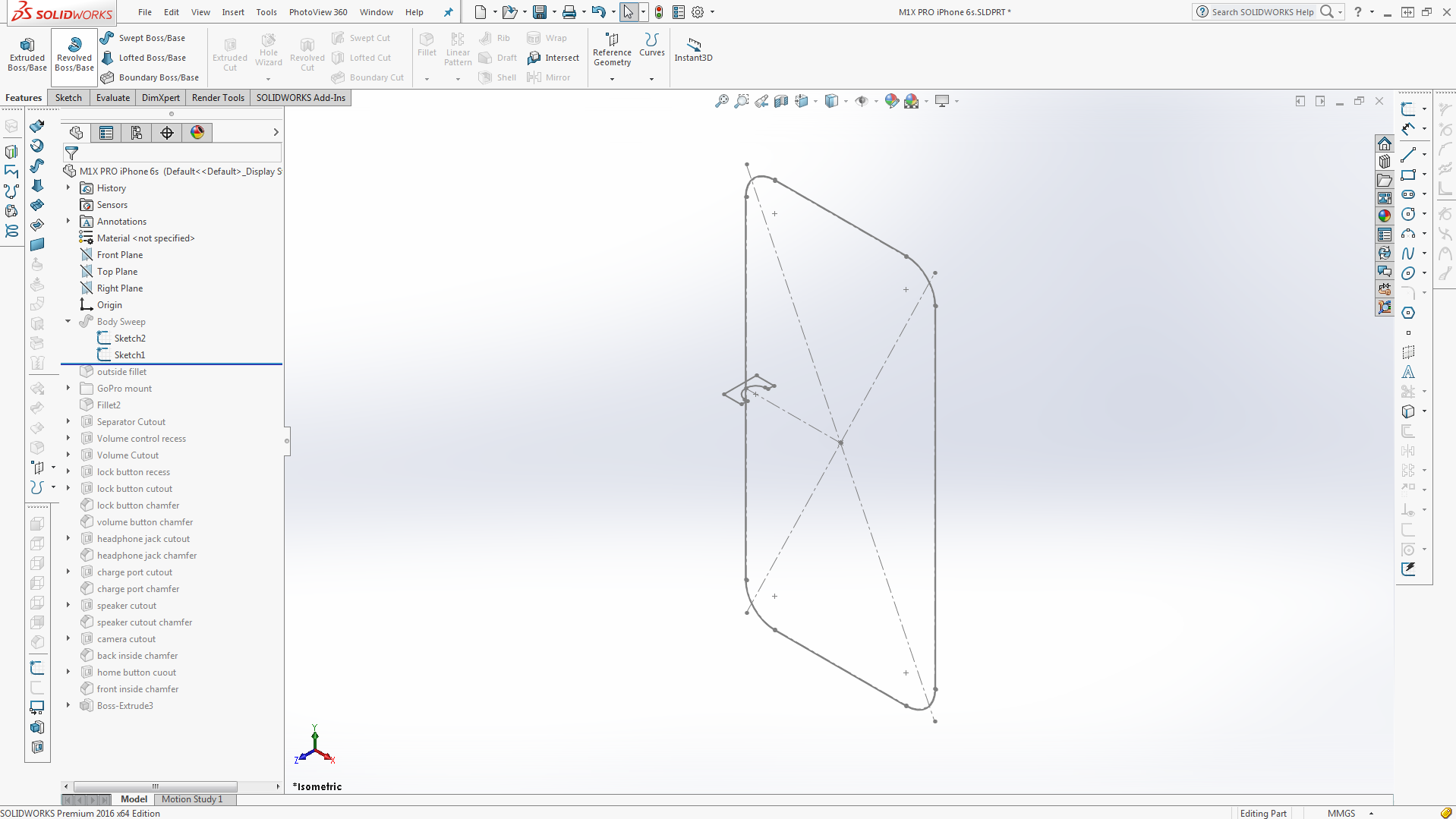
Task: Toggle Instant3D mode
Action: pyautogui.click(x=693, y=49)
